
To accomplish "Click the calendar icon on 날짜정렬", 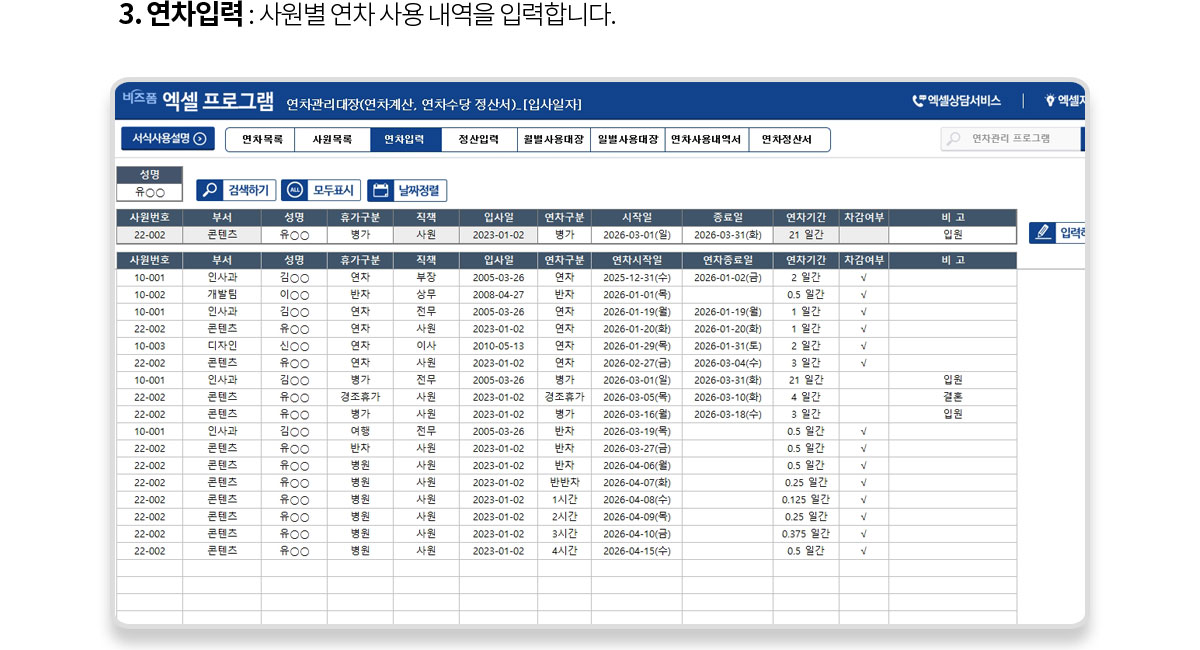I will pyautogui.click(x=381, y=190).
